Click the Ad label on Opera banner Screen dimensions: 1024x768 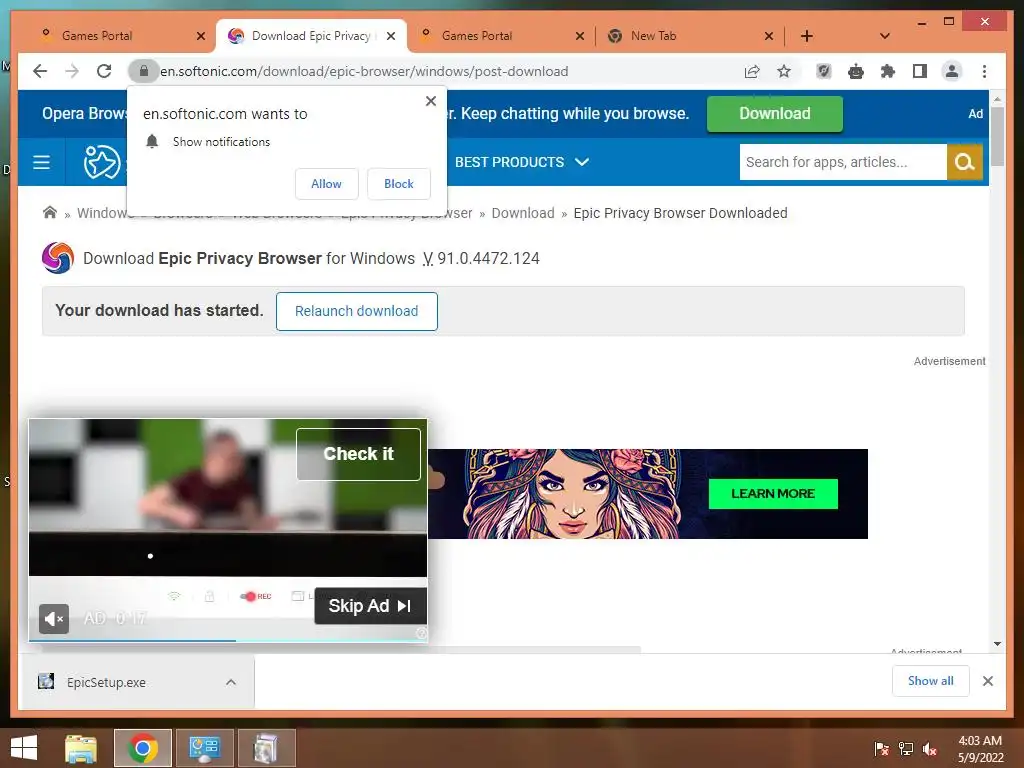tap(975, 114)
